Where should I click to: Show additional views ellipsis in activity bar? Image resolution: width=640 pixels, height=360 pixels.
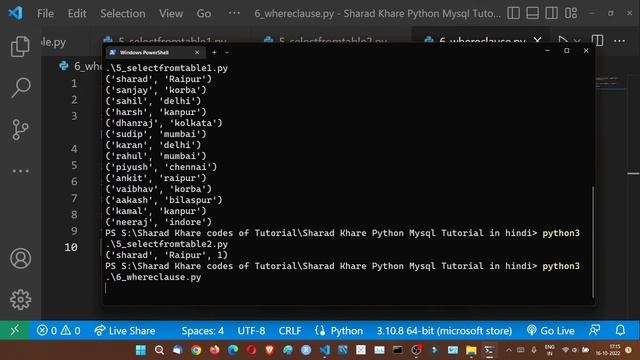pos(20,171)
